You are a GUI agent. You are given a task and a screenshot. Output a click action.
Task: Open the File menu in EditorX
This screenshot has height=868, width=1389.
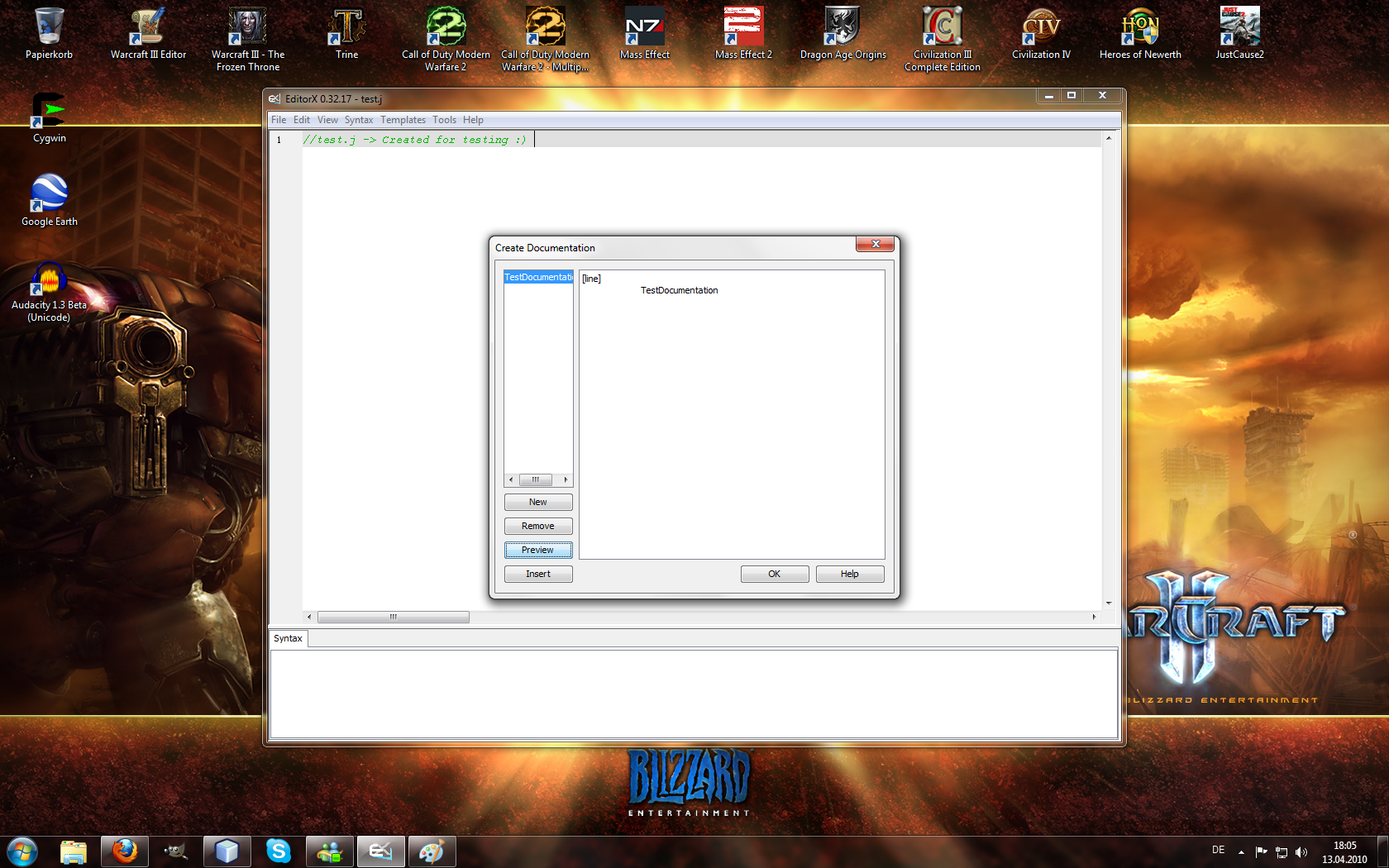pyautogui.click(x=279, y=120)
